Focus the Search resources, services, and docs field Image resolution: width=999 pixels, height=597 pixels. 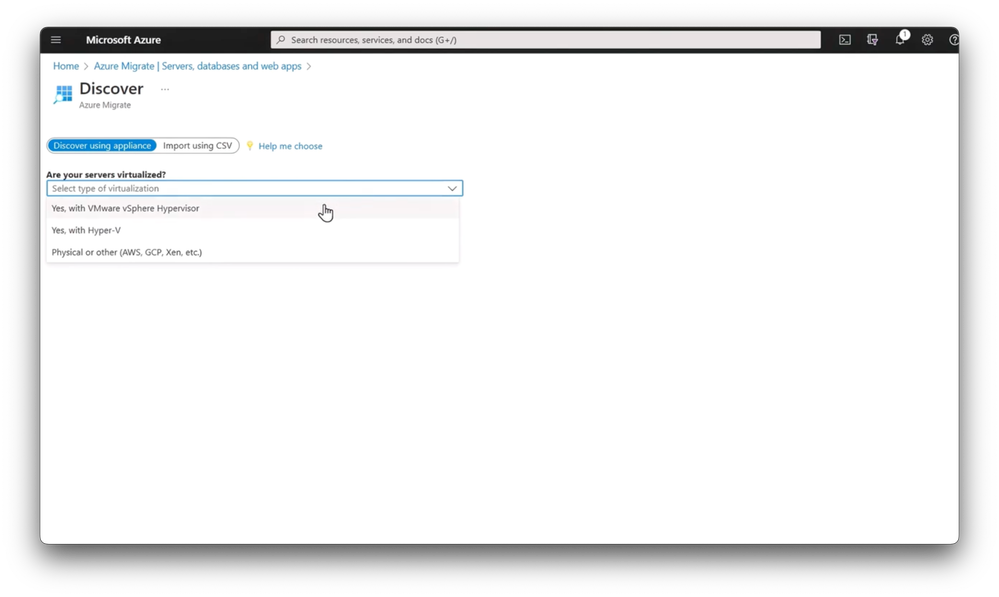545,40
